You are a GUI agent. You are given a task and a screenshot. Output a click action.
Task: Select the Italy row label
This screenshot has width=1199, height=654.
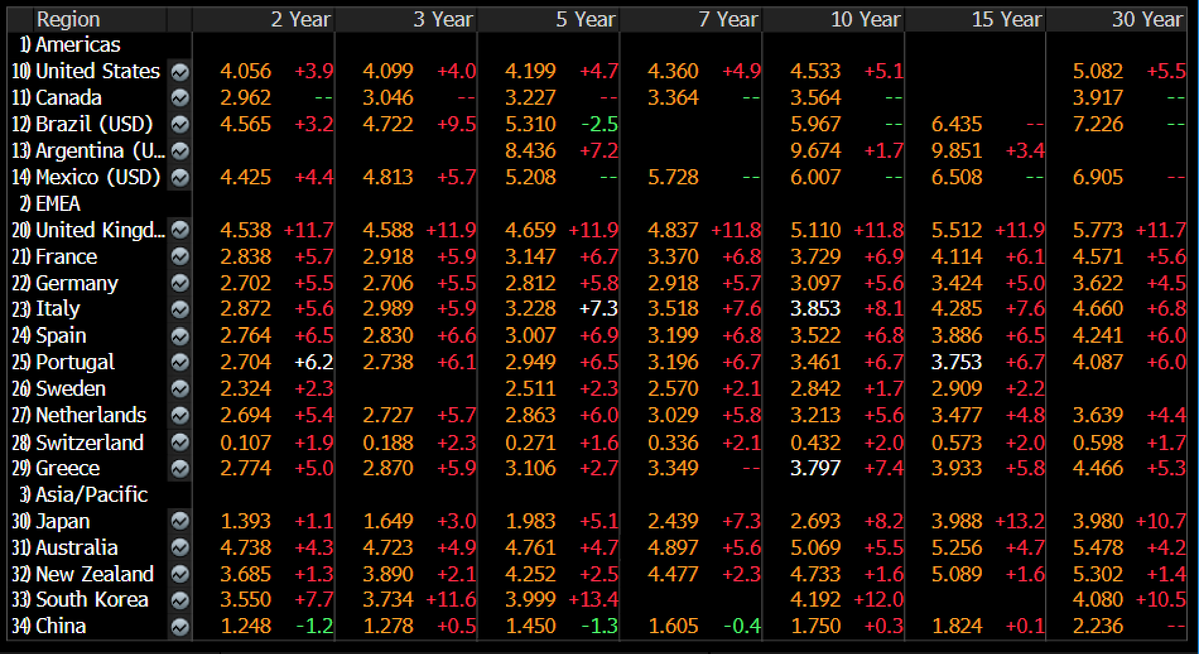pyautogui.click(x=58, y=310)
